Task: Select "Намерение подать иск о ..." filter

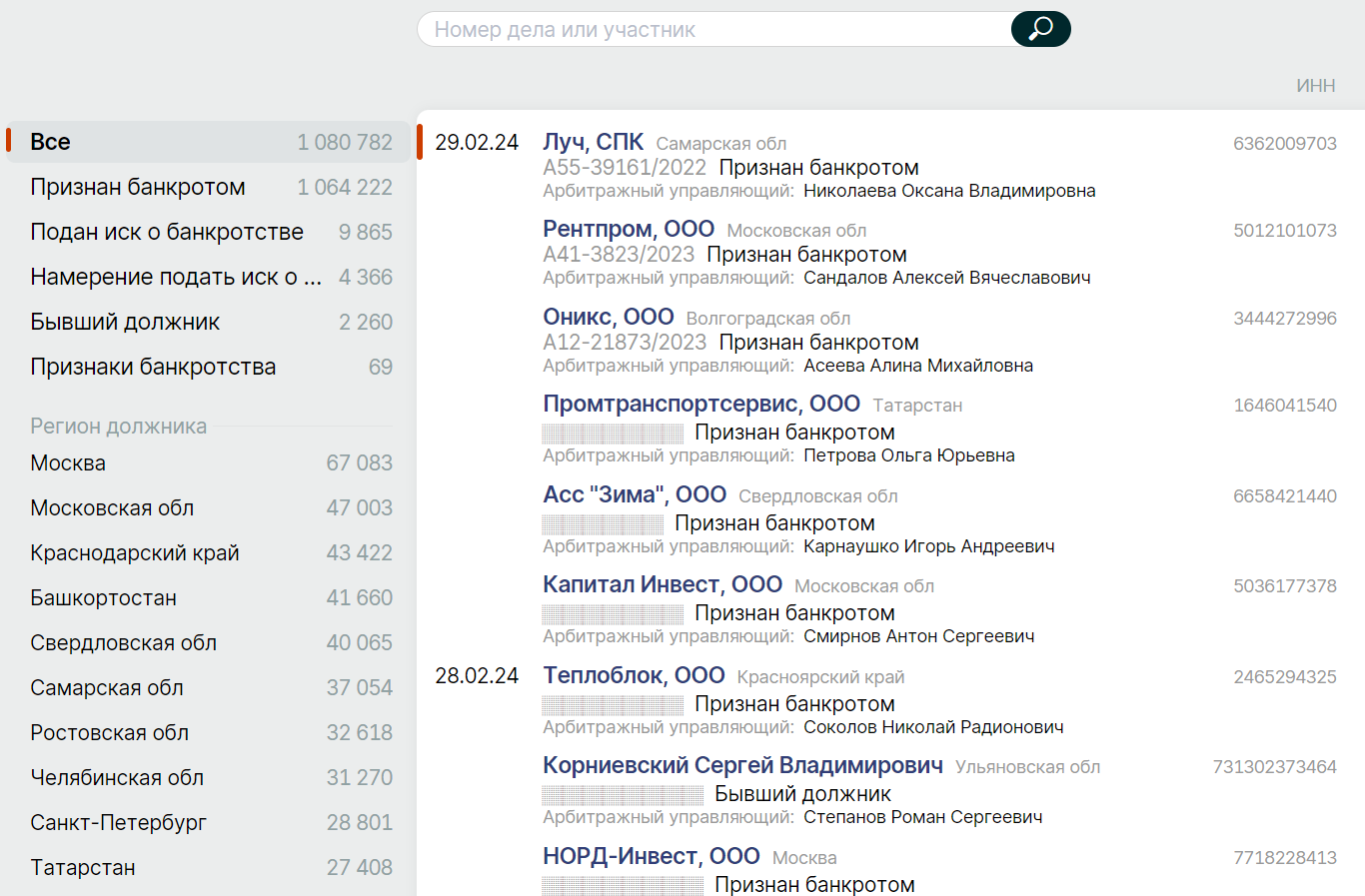Action: tap(176, 277)
